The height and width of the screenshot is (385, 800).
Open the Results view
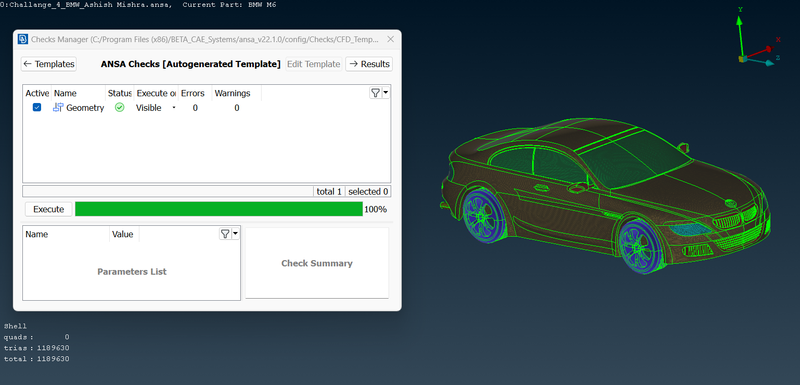pyautogui.click(x=369, y=64)
